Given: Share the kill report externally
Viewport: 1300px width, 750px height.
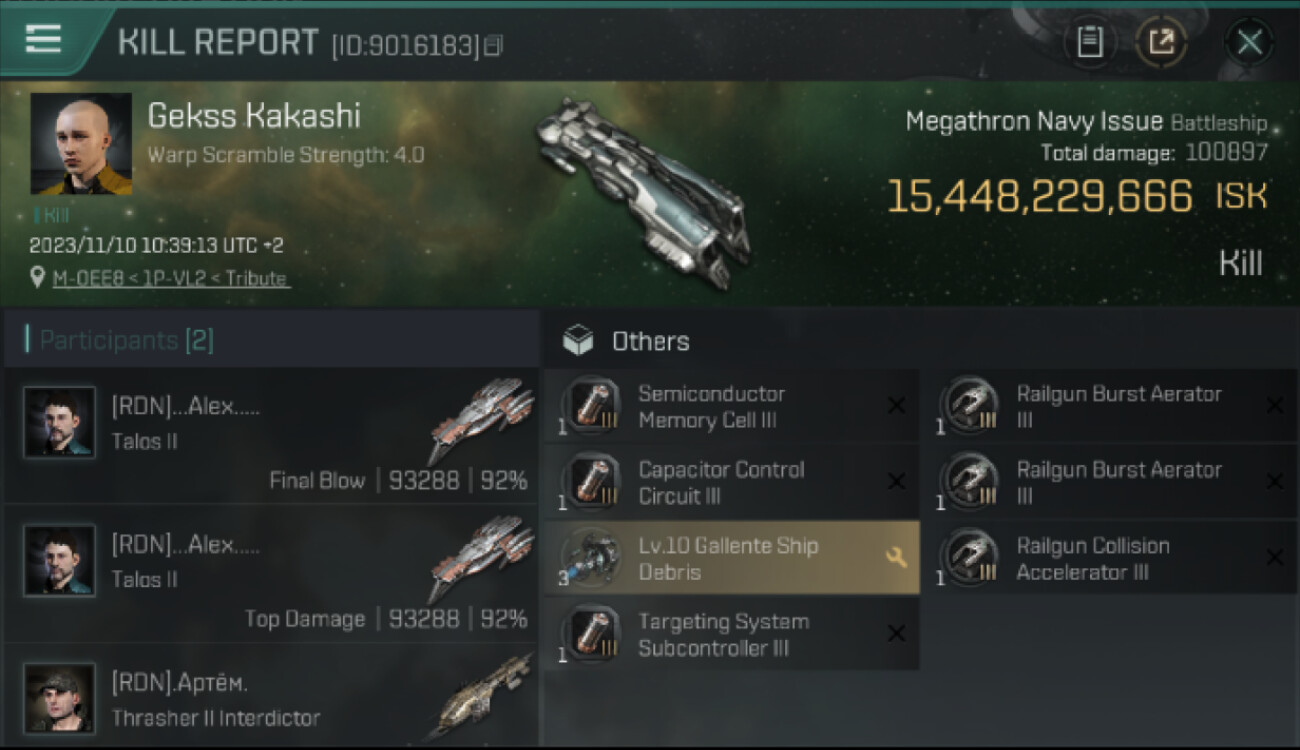Looking at the screenshot, I should click(x=1161, y=42).
